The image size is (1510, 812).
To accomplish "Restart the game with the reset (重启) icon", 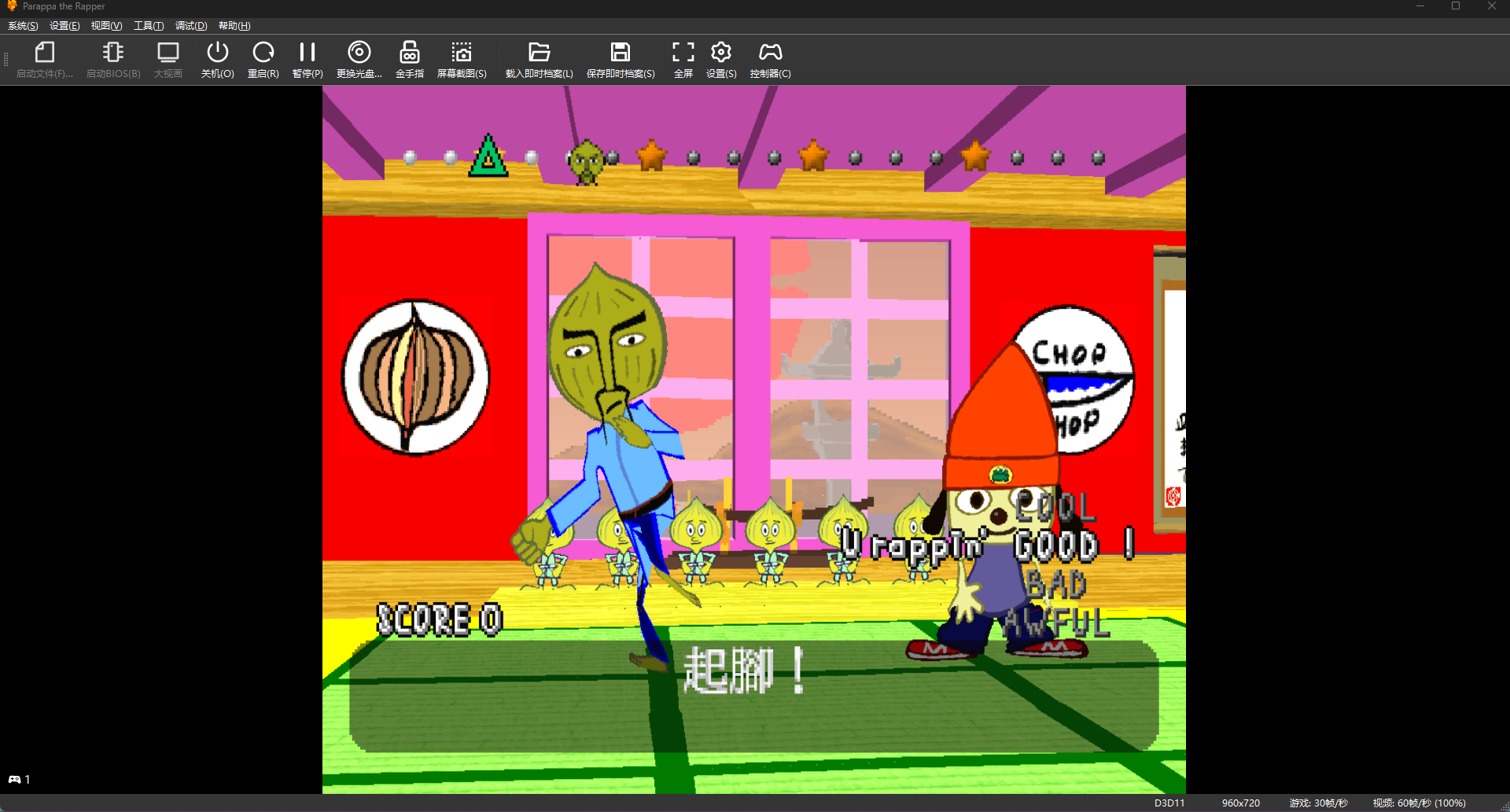I will click(x=263, y=53).
